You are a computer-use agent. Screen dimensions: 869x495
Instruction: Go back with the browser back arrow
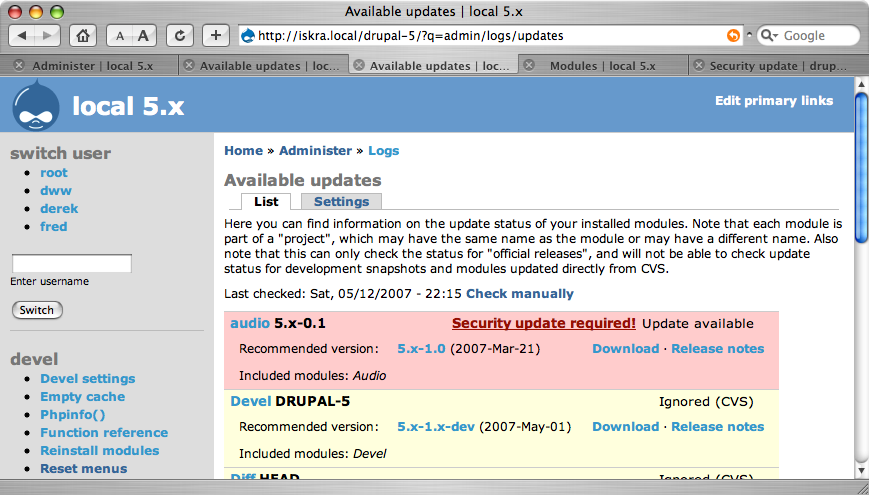coord(22,36)
